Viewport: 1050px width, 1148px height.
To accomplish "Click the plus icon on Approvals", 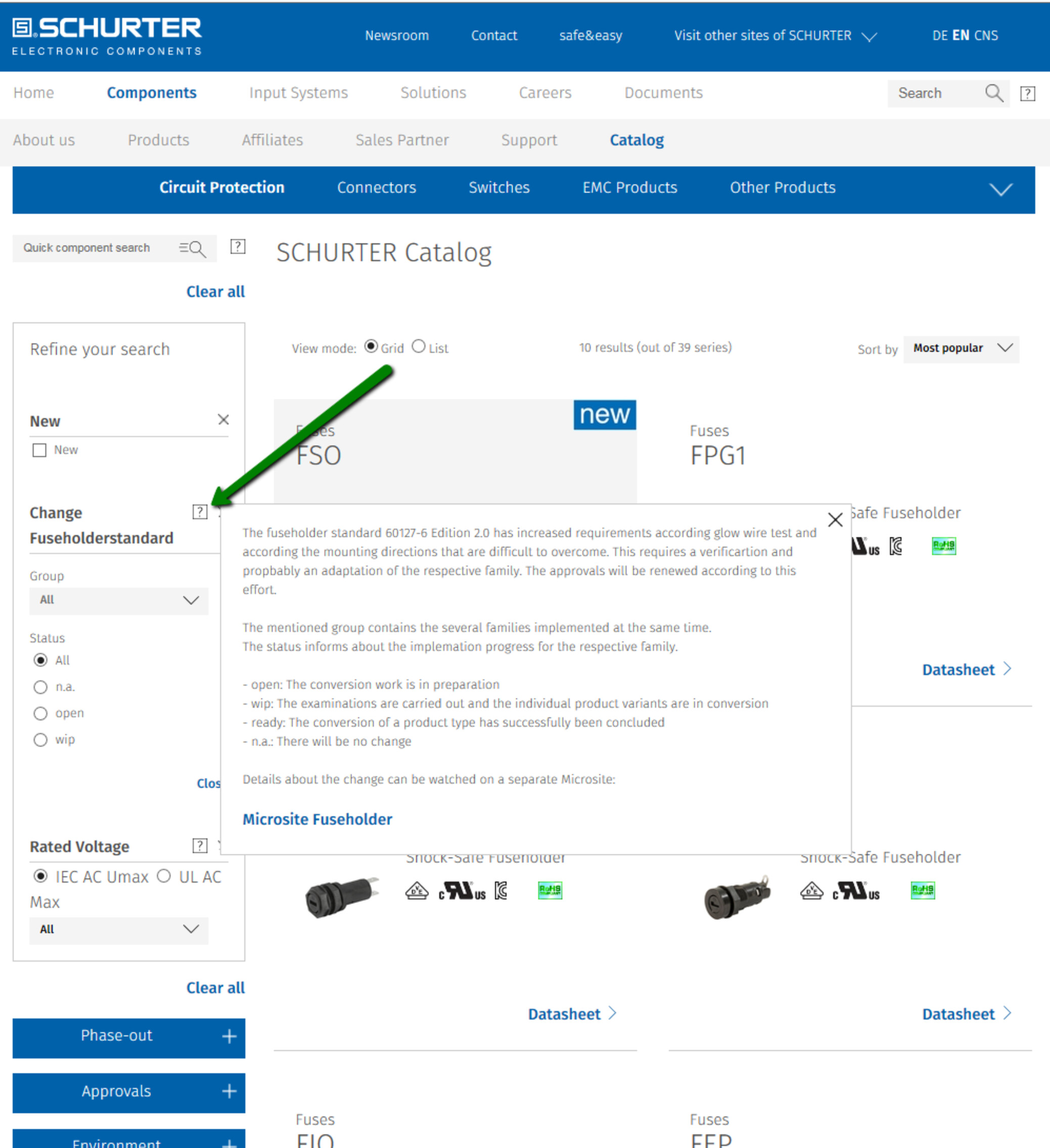I will coord(229,1091).
